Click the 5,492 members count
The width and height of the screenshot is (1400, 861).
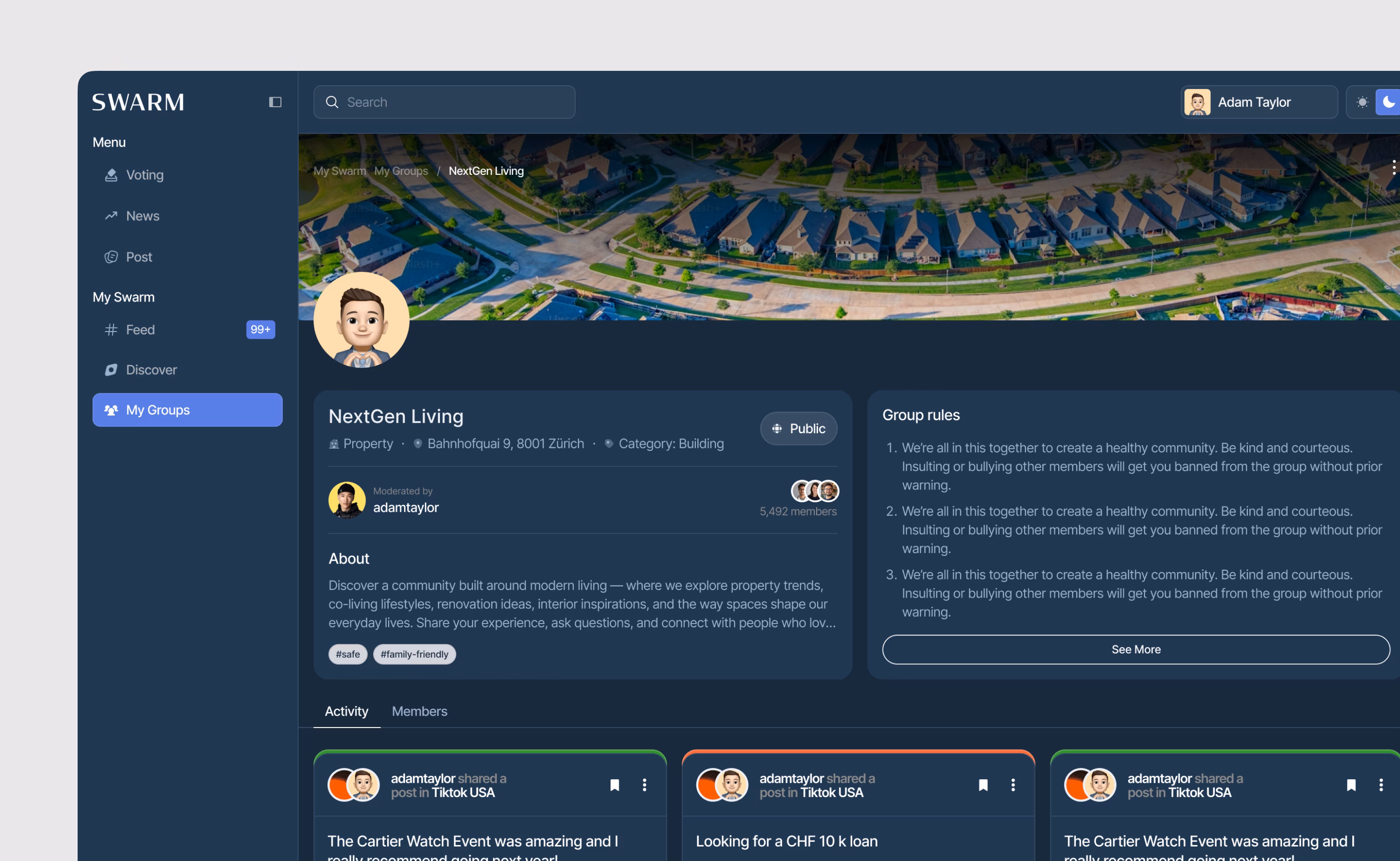(x=798, y=511)
